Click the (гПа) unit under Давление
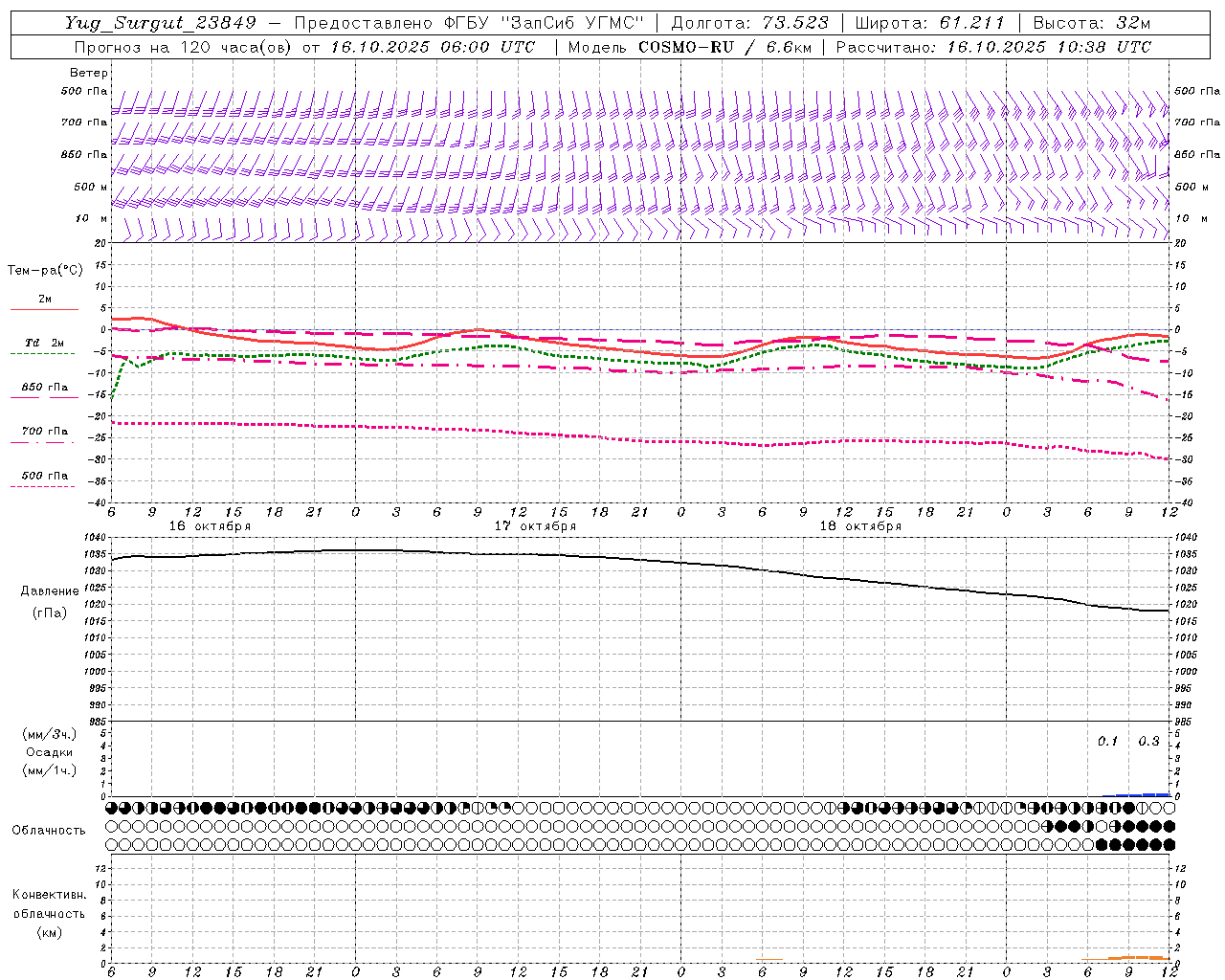The height and width of the screenshot is (980, 1225). pos(50,612)
